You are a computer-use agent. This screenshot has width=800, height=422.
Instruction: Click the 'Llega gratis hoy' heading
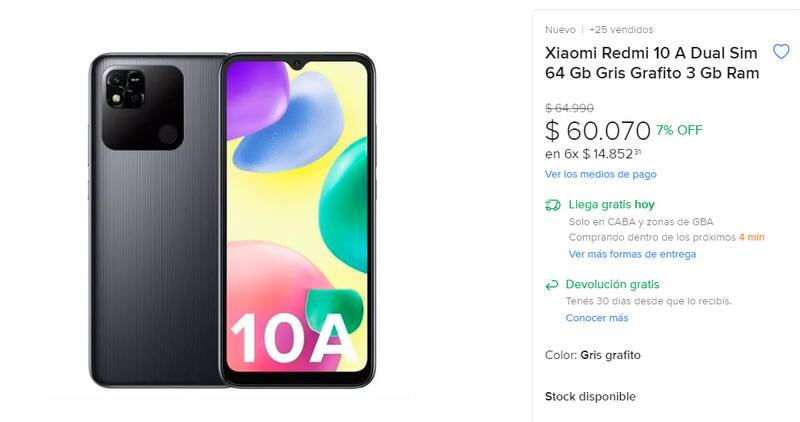[611, 205]
